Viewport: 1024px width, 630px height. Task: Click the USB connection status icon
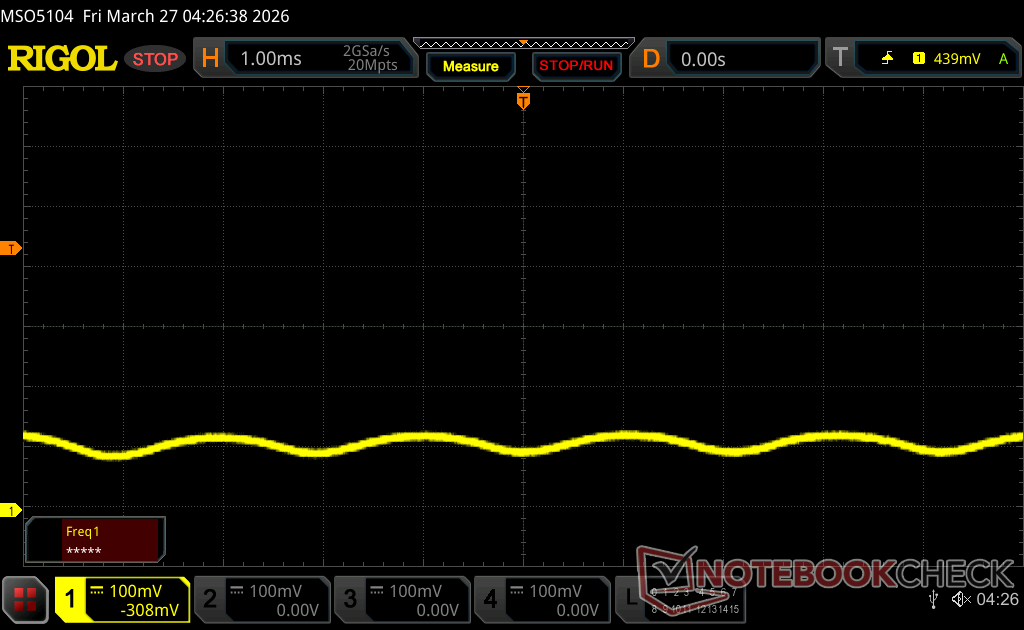(934, 599)
